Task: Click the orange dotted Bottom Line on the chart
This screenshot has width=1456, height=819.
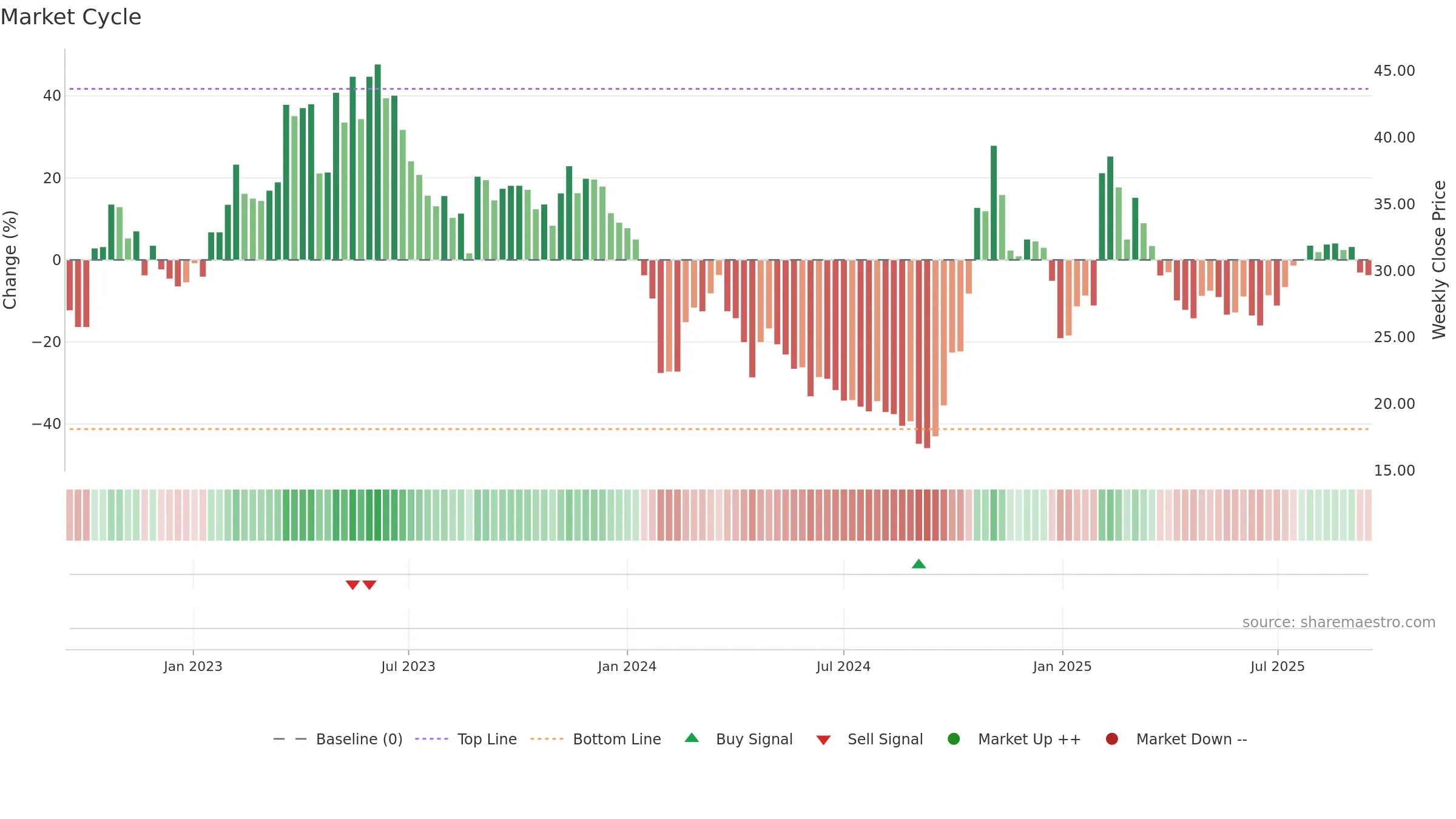Action: point(719,430)
